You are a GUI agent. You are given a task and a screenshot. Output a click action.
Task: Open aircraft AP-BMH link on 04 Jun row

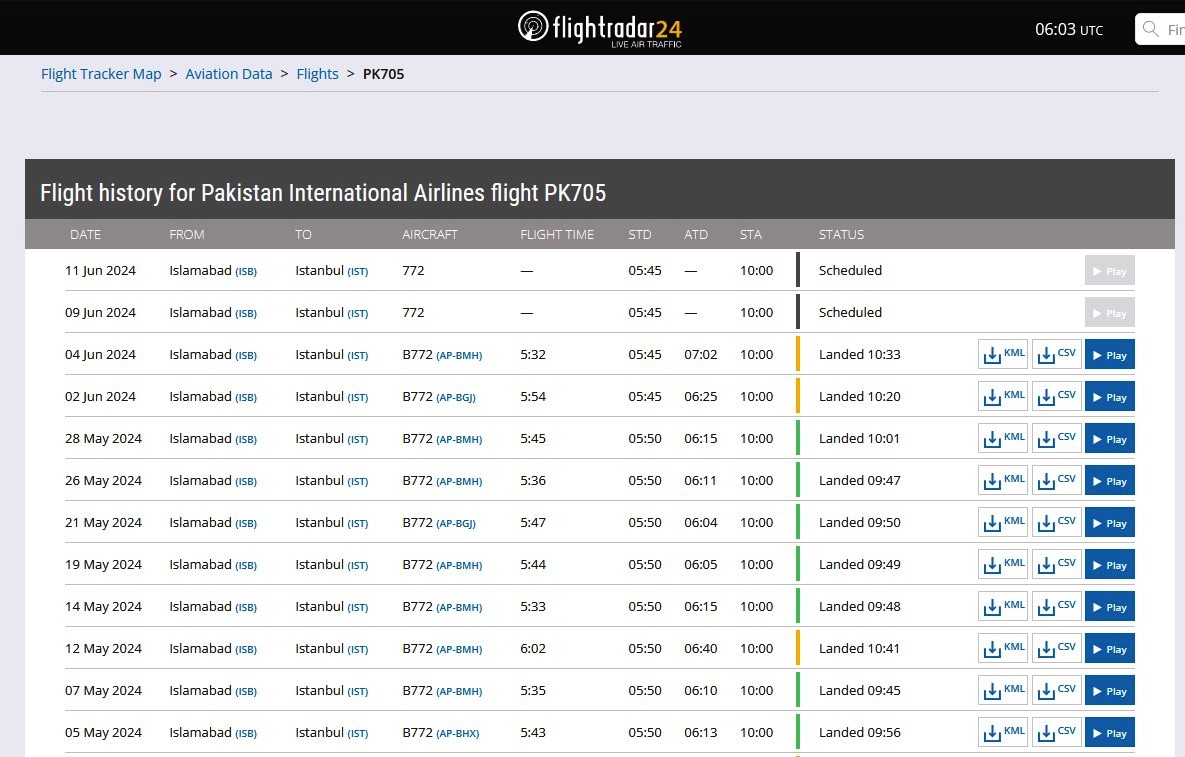coord(459,356)
